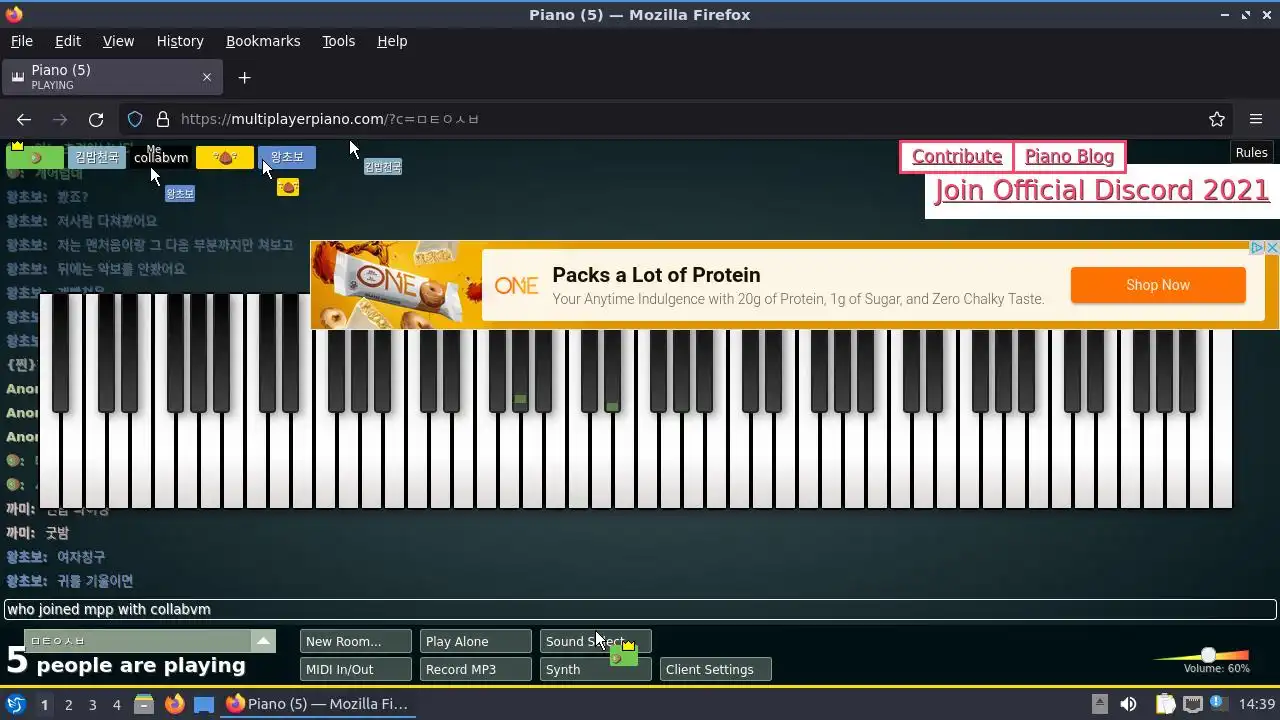The height and width of the screenshot is (720, 1280).
Task: Click the Play Alone button
Action: [476, 641]
